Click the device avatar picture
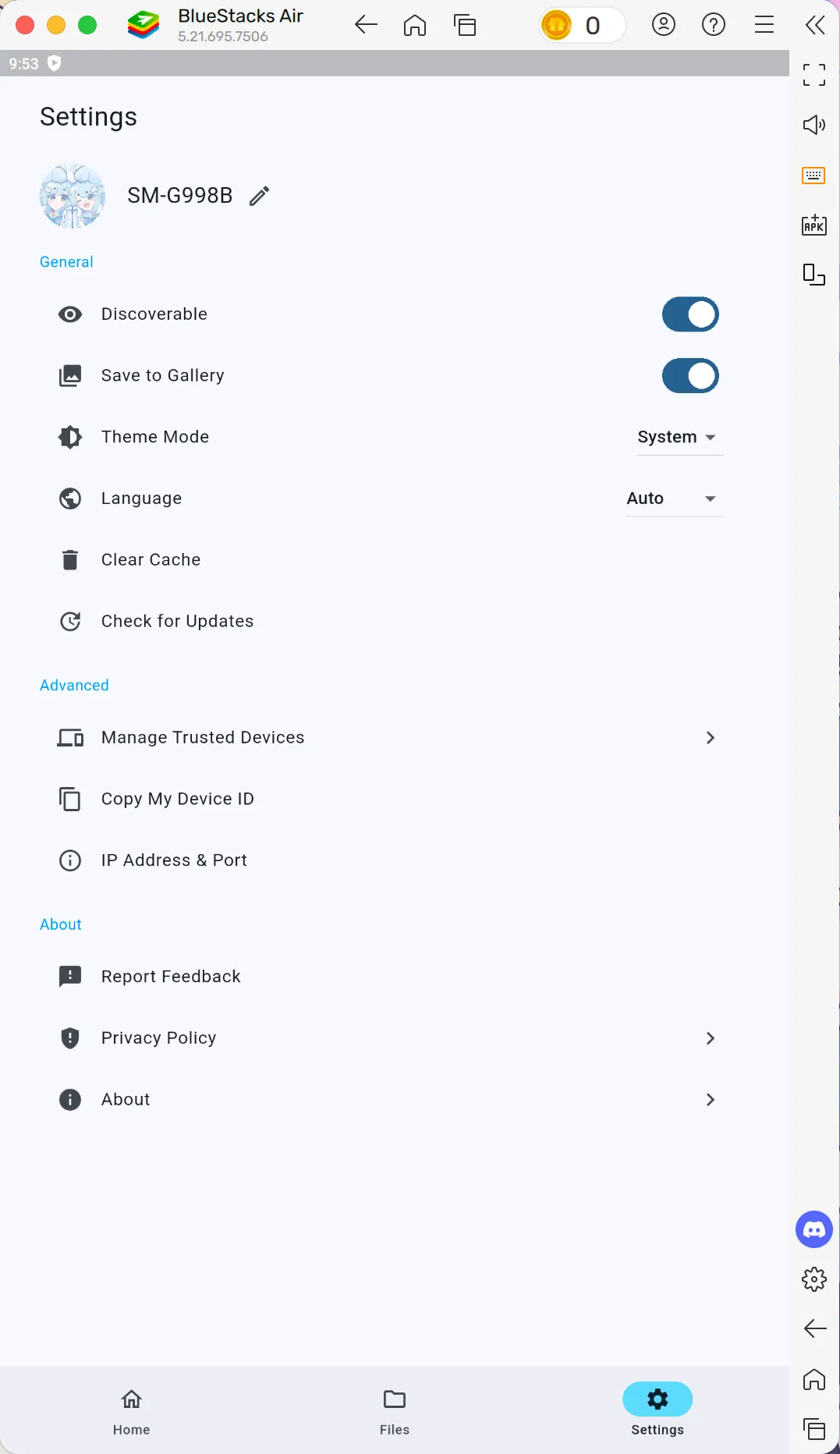Image resolution: width=840 pixels, height=1454 pixels. [73, 196]
